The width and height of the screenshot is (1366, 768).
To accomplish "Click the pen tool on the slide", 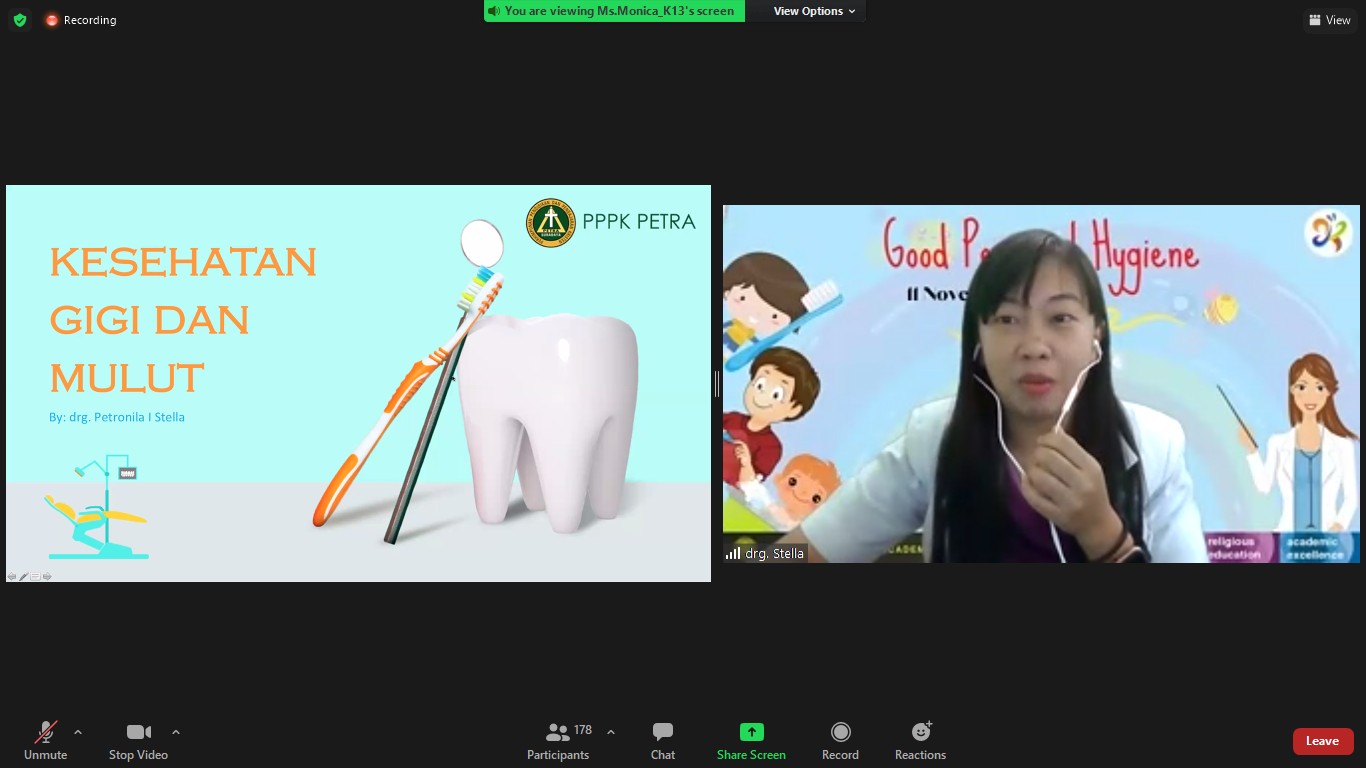I will (24, 577).
